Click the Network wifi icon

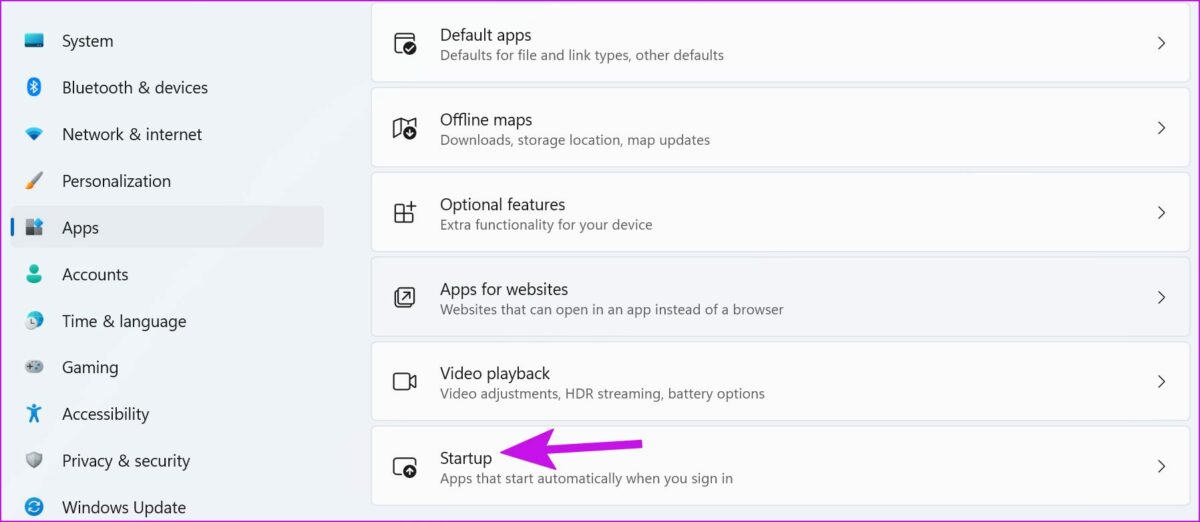pyautogui.click(x=34, y=134)
